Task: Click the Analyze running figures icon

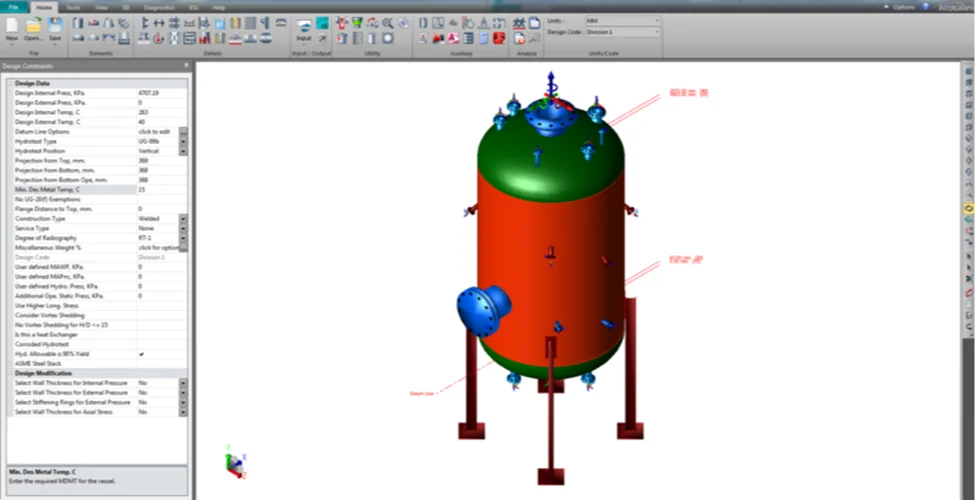Action: click(519, 24)
